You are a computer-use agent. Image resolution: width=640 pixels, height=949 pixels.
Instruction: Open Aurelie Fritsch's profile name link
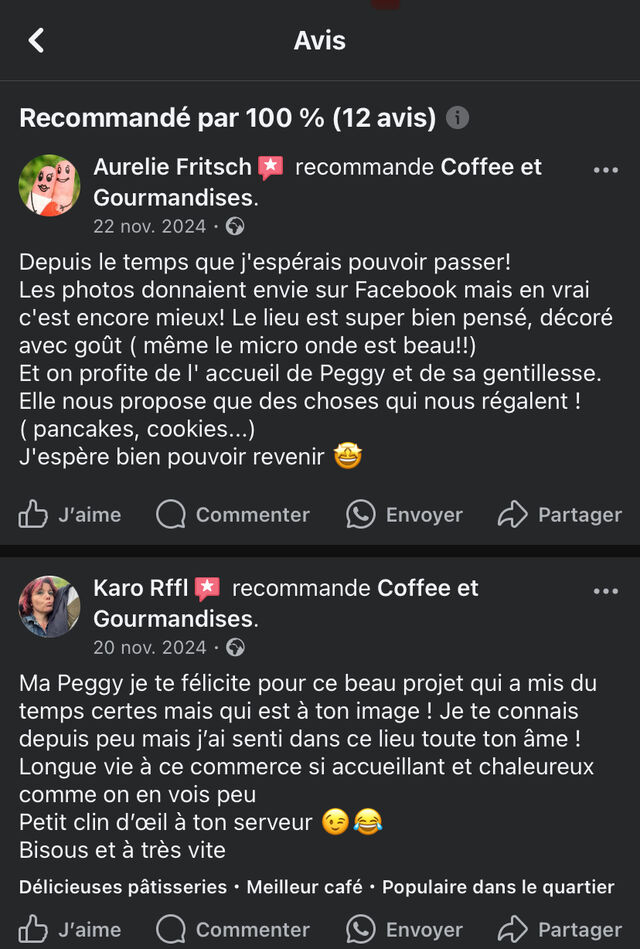point(174,167)
